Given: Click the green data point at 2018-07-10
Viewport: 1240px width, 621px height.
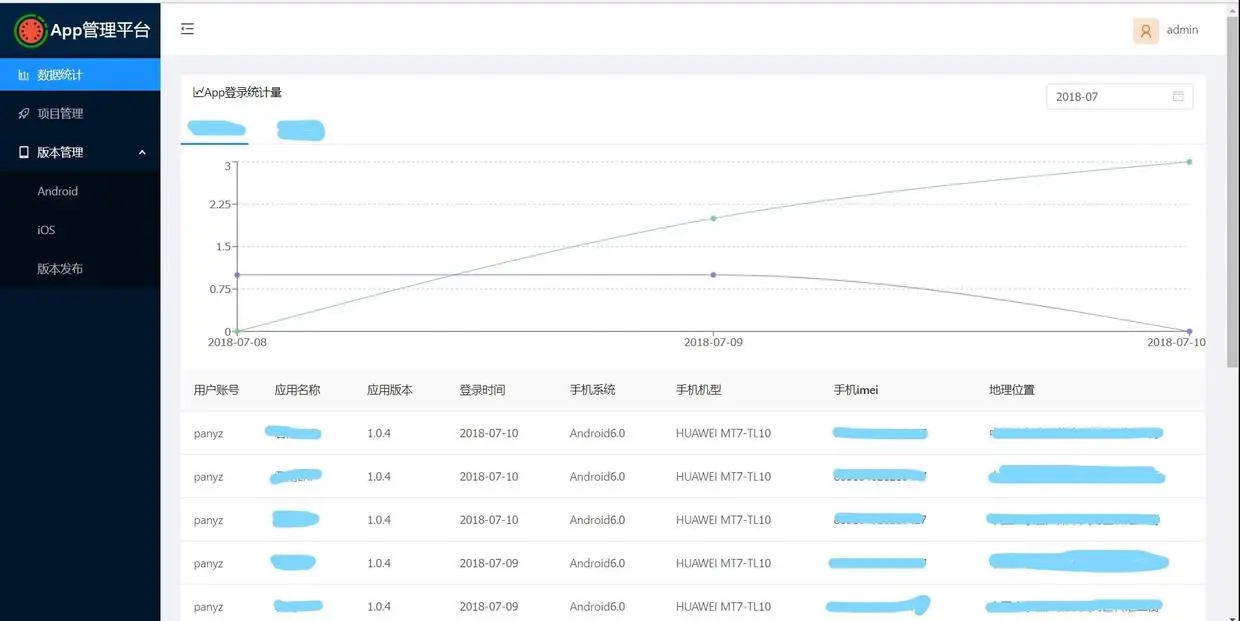Looking at the screenshot, I should pos(1189,161).
